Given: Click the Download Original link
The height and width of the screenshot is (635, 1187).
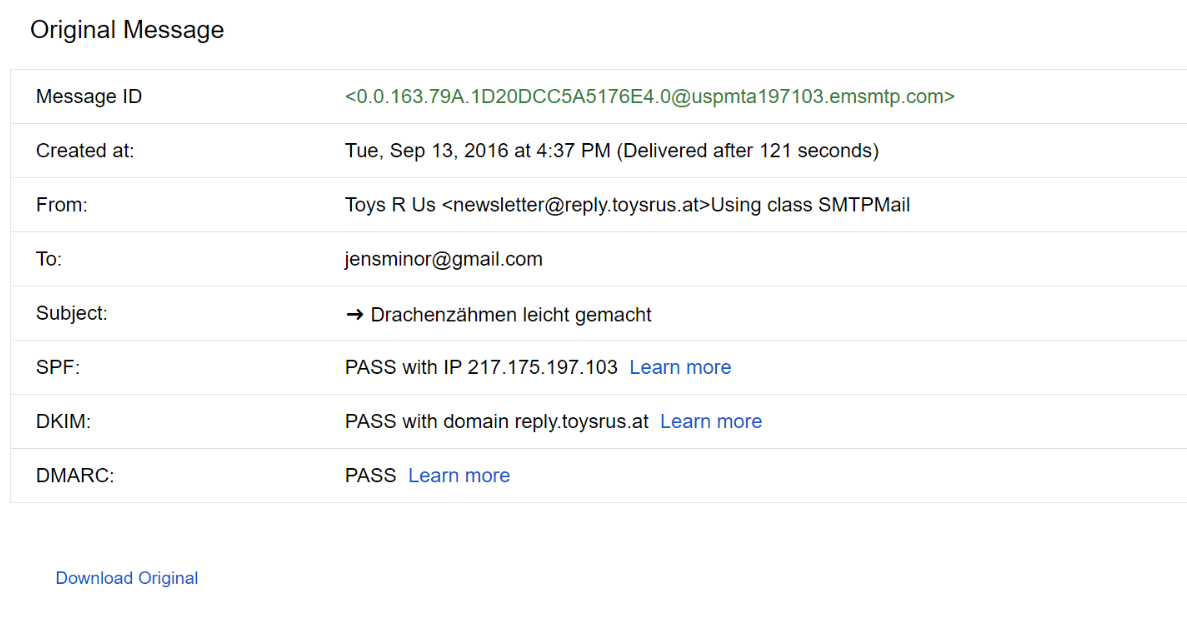Looking at the screenshot, I should point(127,578).
